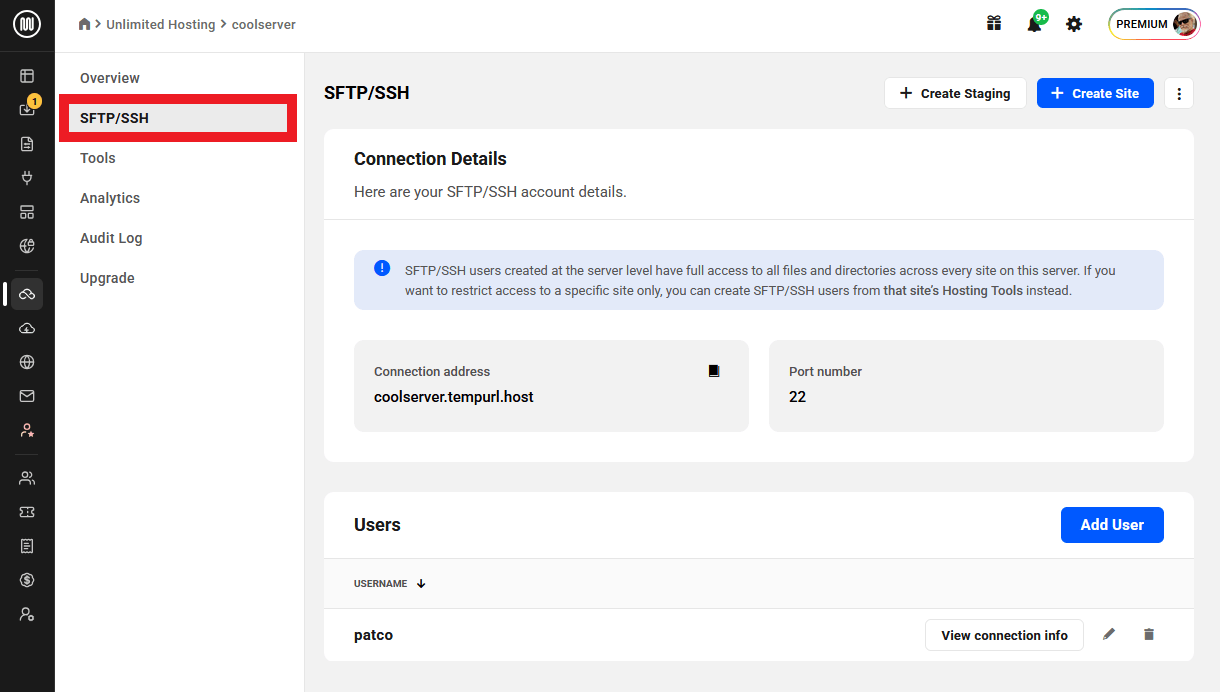Open Audit Log in side menu
This screenshot has width=1220, height=692.
(111, 238)
